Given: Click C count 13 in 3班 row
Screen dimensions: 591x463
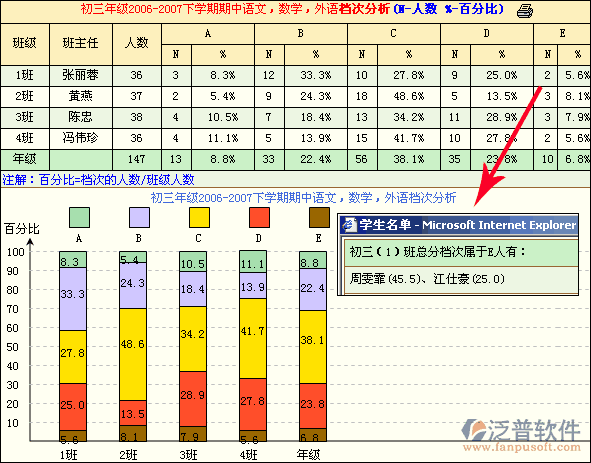Looking at the screenshot, I should pos(361,117).
